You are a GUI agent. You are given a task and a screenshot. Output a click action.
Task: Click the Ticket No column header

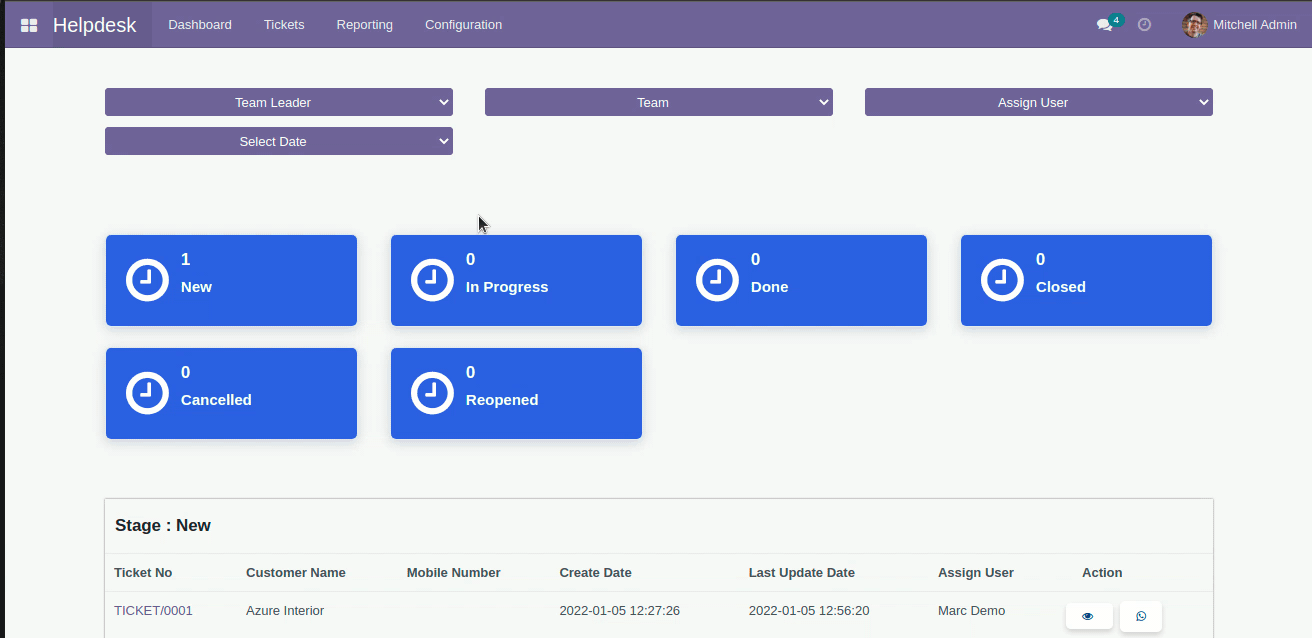pyautogui.click(x=143, y=573)
